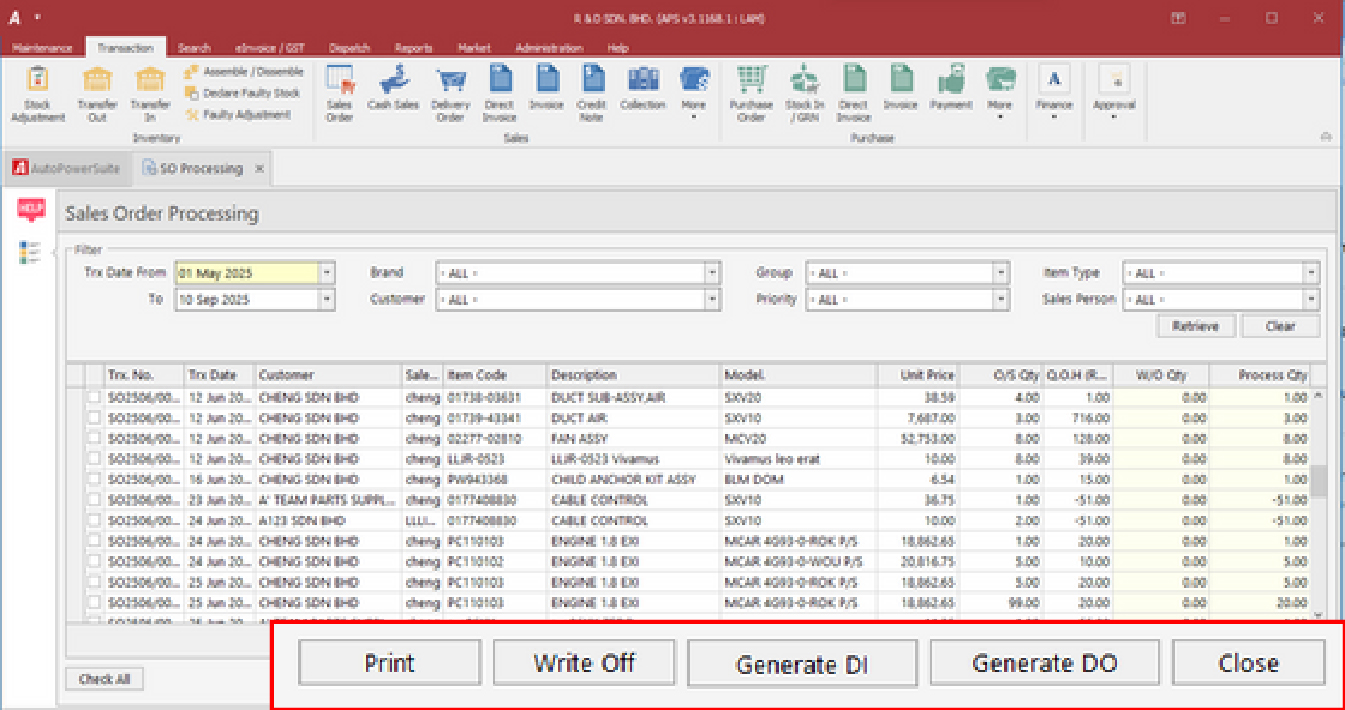
Task: Select the Credit Note icon
Action: [x=594, y=80]
